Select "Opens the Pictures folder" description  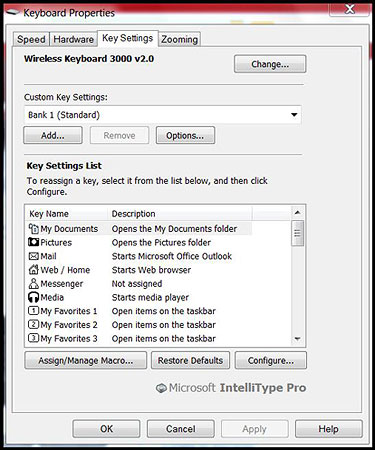coord(161,243)
